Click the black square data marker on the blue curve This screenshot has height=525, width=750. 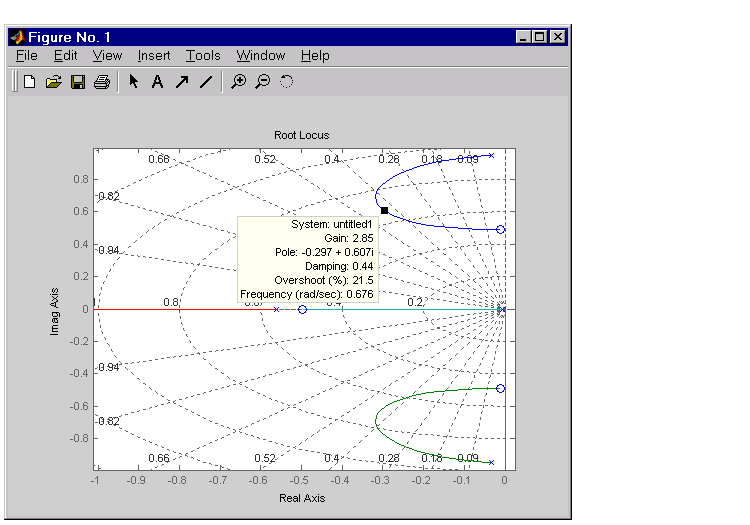pyautogui.click(x=384, y=210)
